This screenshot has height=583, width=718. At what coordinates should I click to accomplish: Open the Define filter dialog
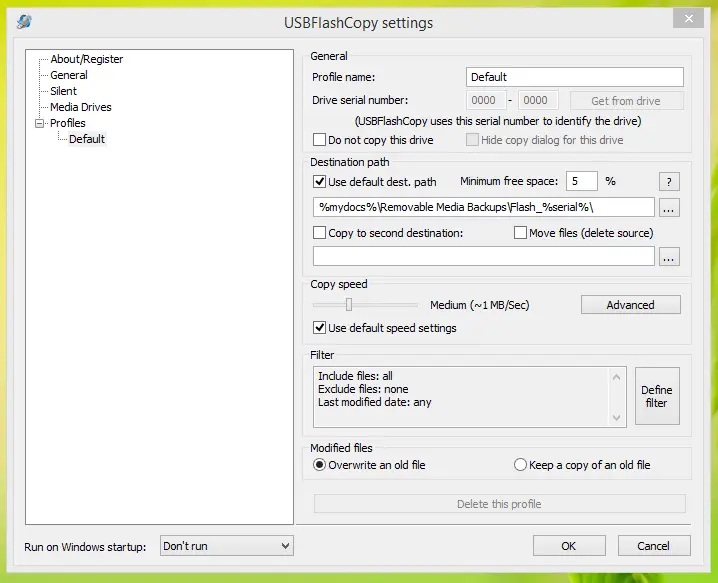click(x=657, y=396)
